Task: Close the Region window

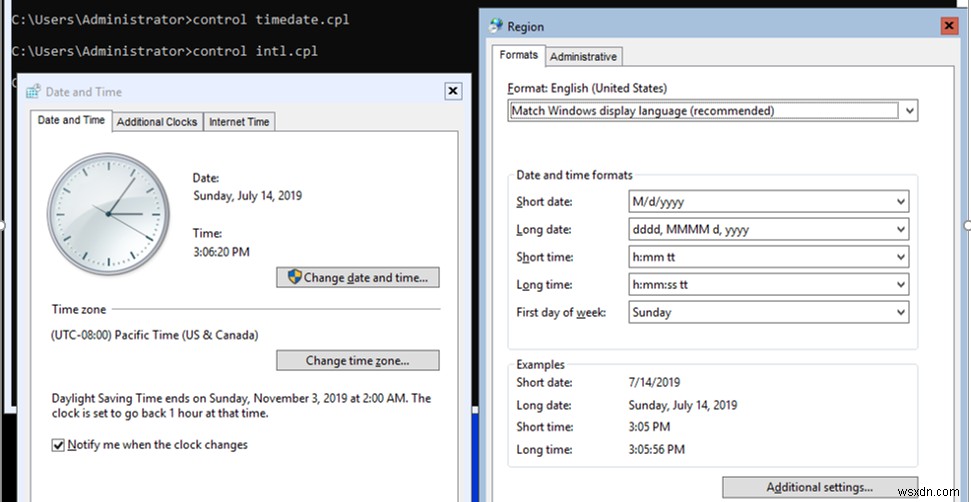Action: (x=948, y=26)
